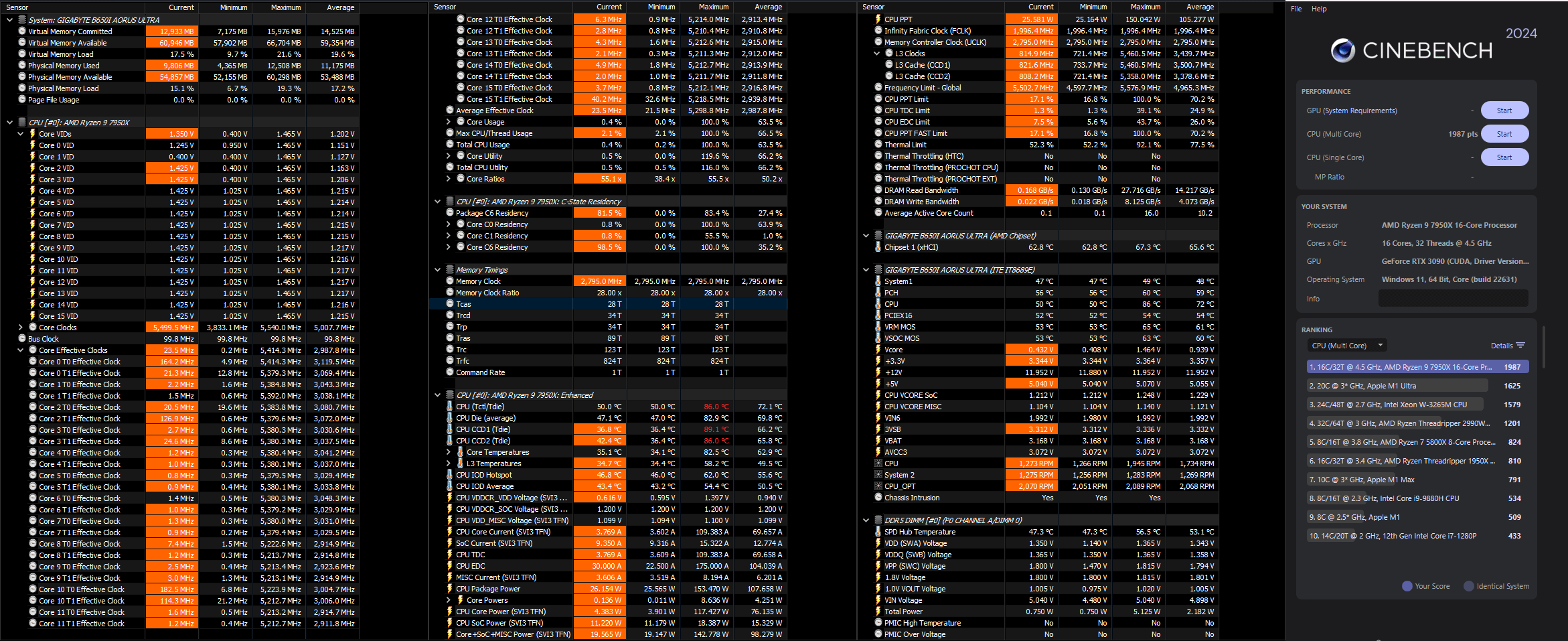1568x641 pixels.
Task: Click the lightning icon beside CPU TDC
Action: point(450,554)
